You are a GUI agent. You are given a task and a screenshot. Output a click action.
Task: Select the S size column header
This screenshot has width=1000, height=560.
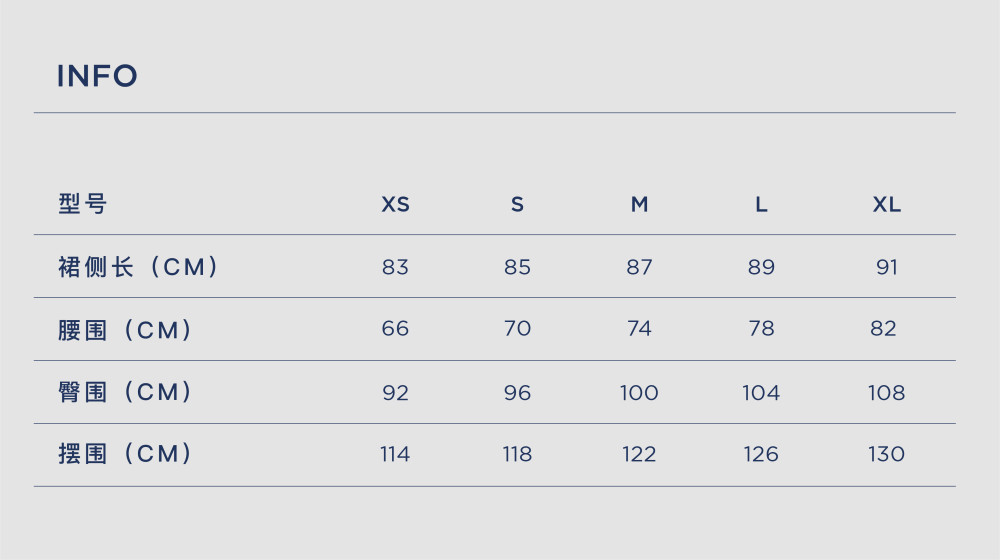click(517, 204)
